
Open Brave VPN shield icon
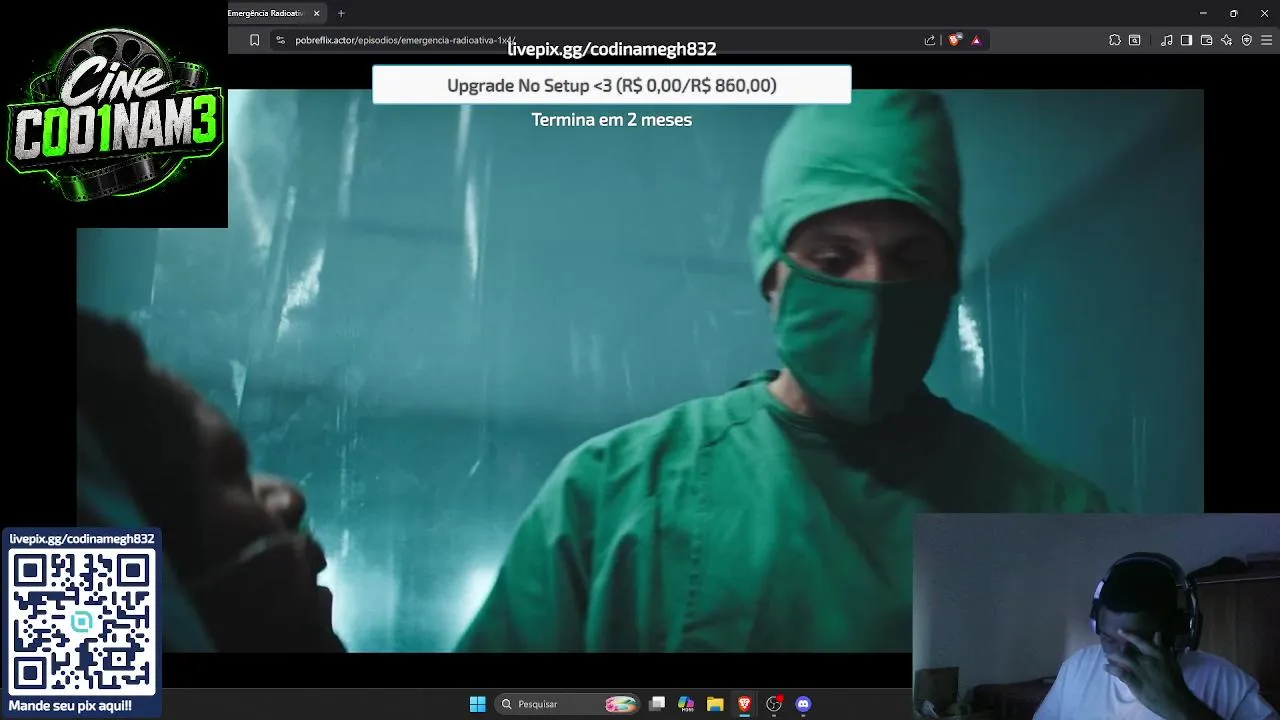(x=1246, y=40)
